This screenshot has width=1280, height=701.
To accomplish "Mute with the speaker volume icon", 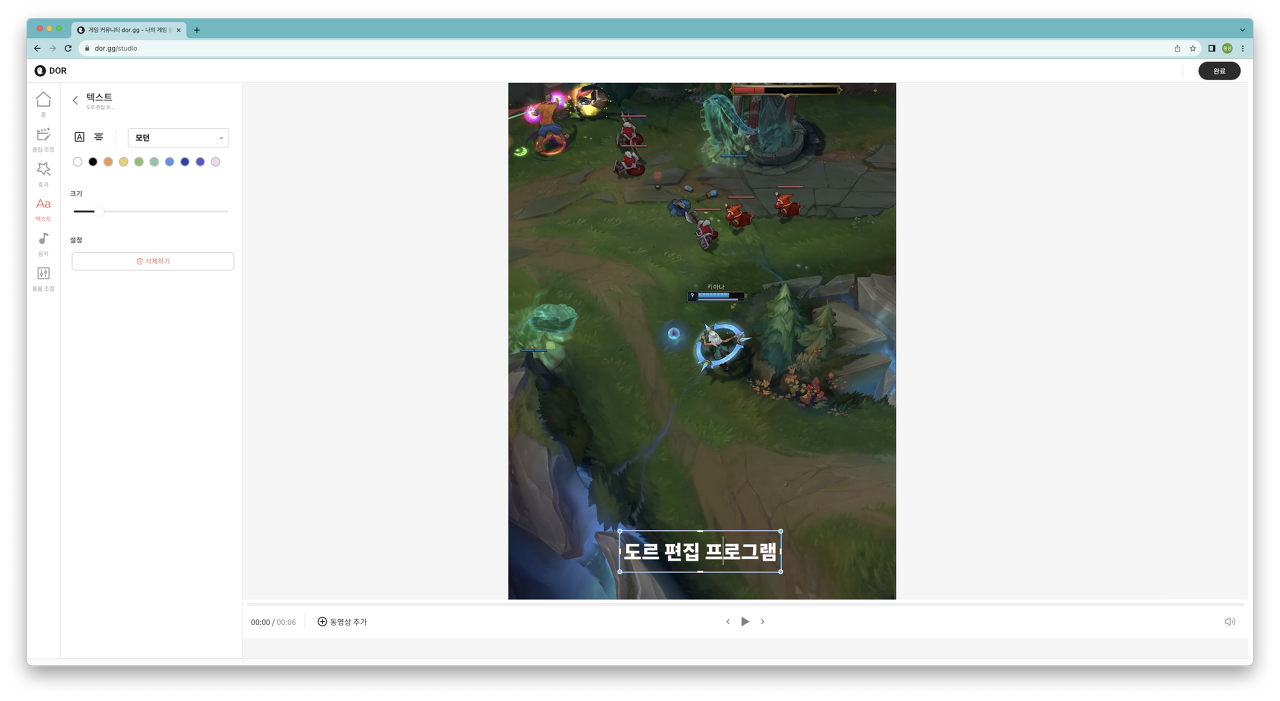I will coord(1230,622).
